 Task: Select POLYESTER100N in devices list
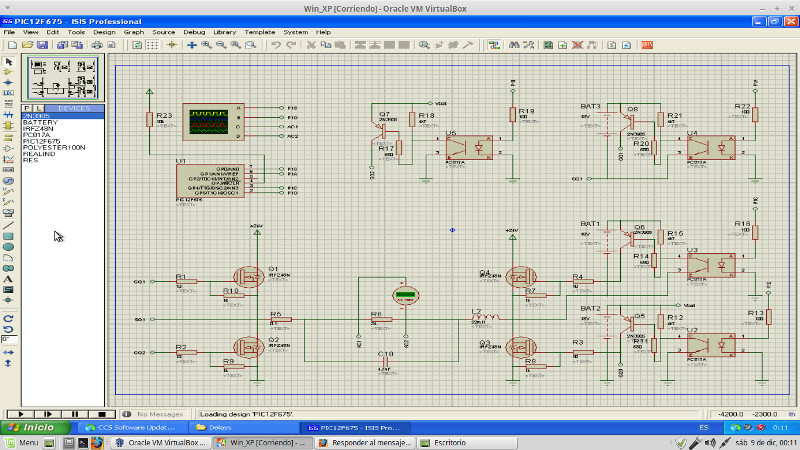tap(54, 147)
